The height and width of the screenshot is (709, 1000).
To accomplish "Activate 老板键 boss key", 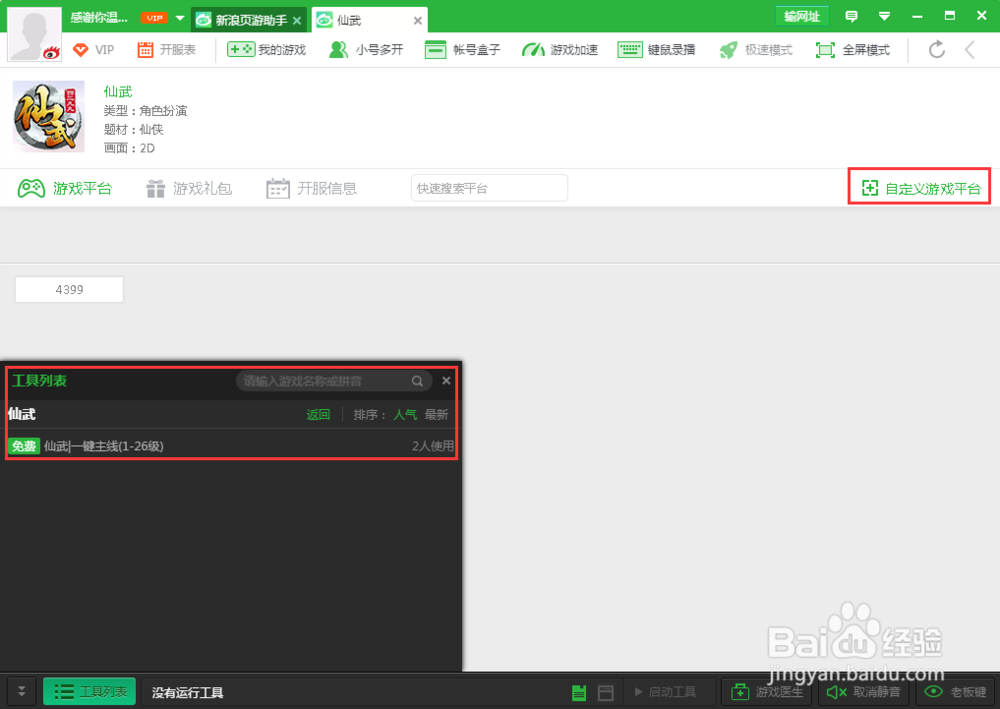I will (955, 692).
